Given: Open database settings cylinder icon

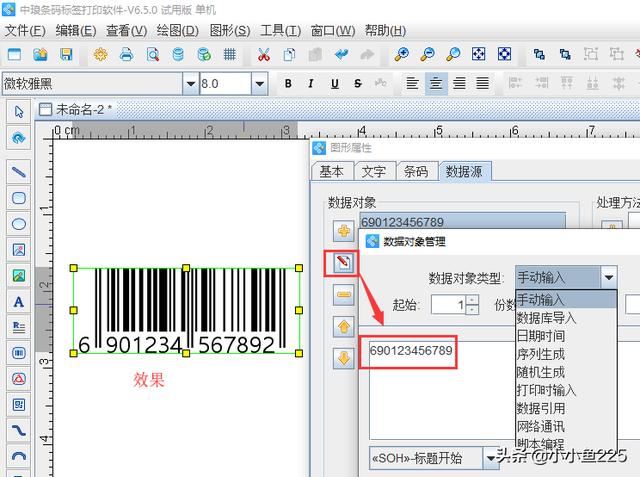Looking at the screenshot, I should tap(178, 54).
